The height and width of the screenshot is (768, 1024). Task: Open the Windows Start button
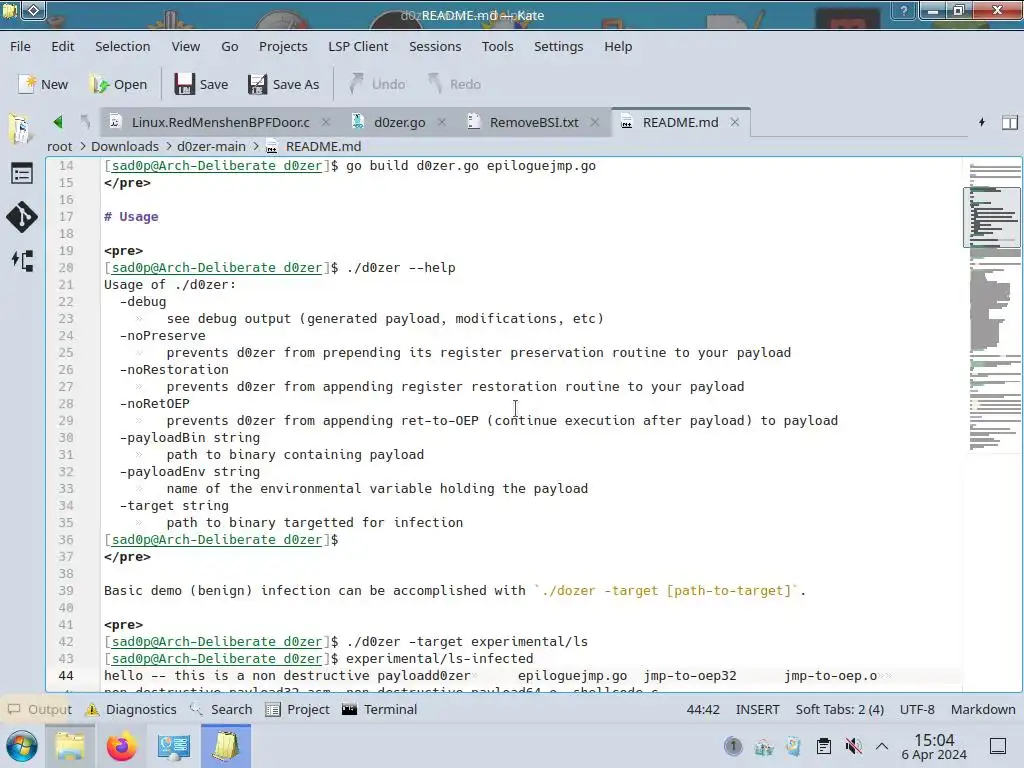(x=22, y=746)
